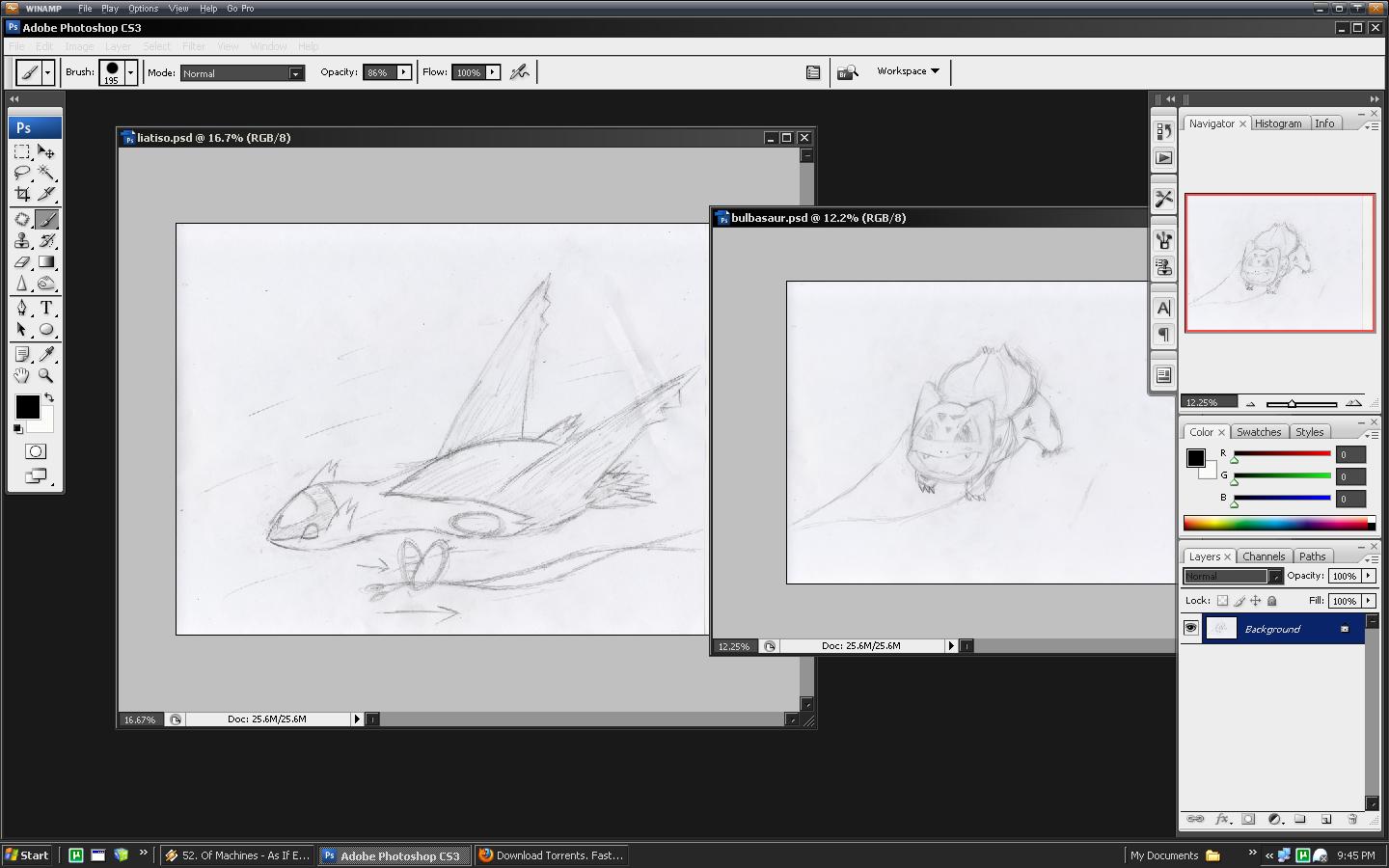The width and height of the screenshot is (1389, 868).
Task: Toggle lock all
Action: pyautogui.click(x=1272, y=601)
